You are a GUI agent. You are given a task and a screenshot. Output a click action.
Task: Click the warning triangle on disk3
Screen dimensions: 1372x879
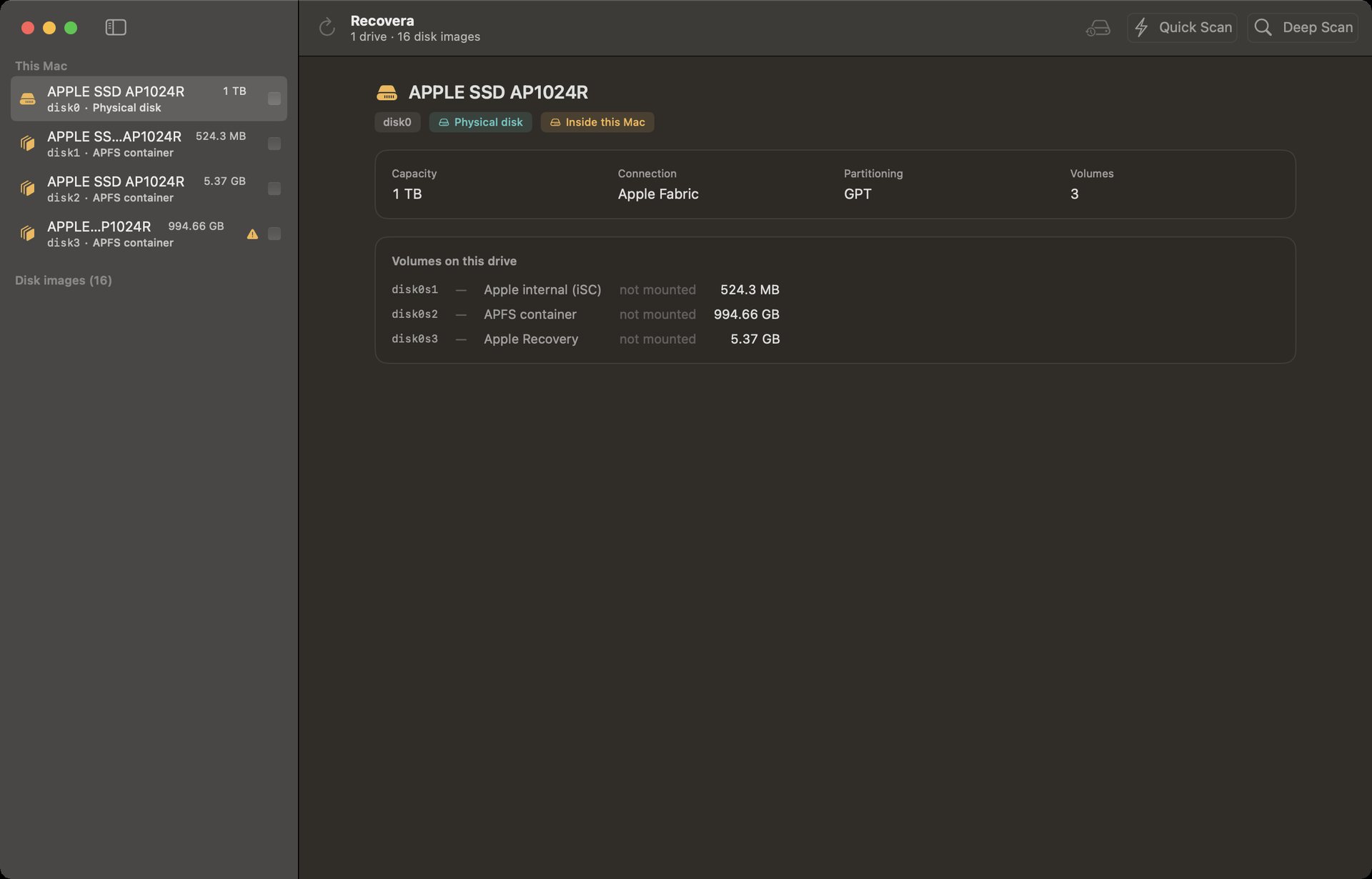click(x=252, y=234)
